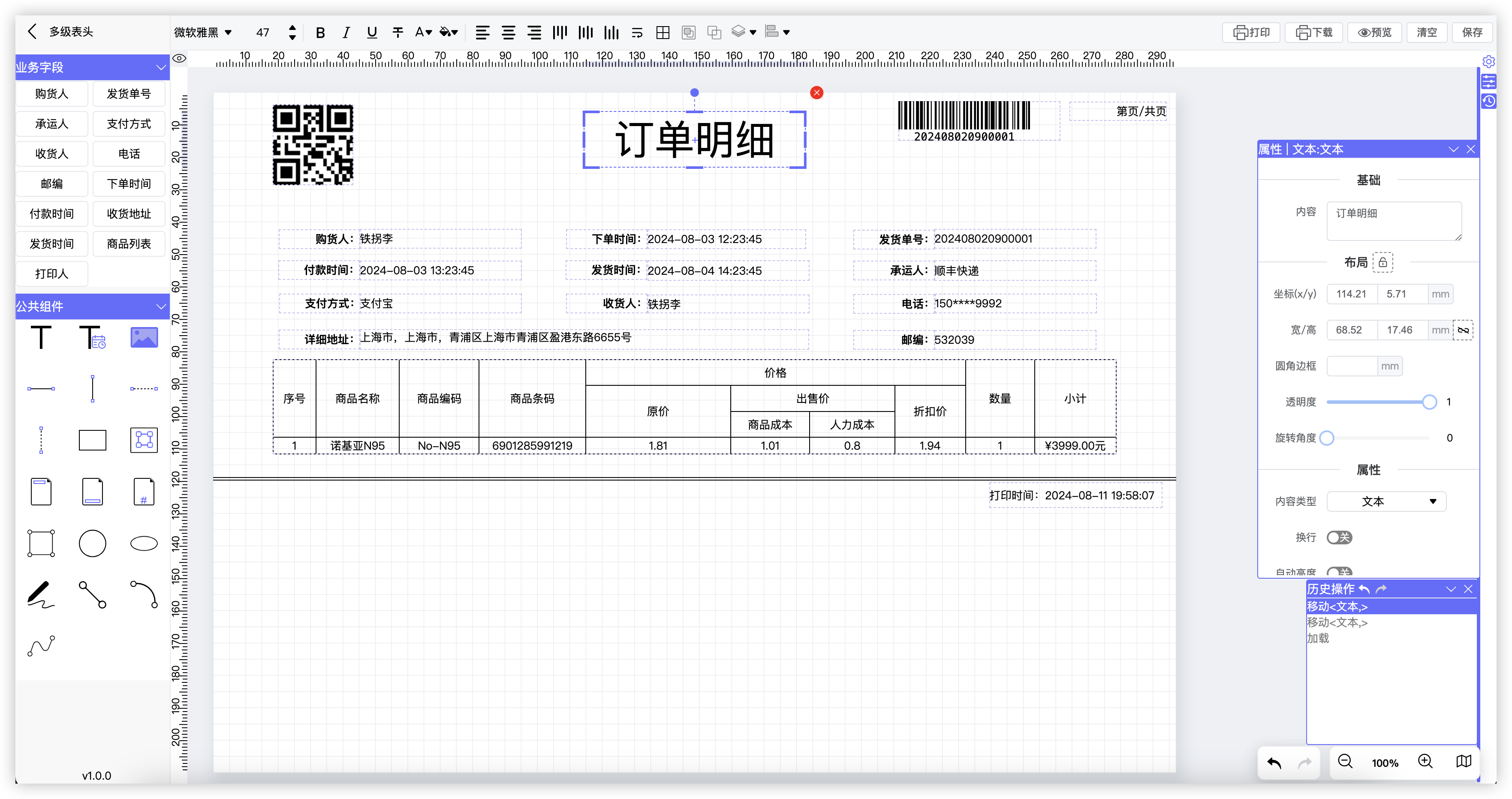
Task: Select the circle shape component
Action: (x=92, y=543)
